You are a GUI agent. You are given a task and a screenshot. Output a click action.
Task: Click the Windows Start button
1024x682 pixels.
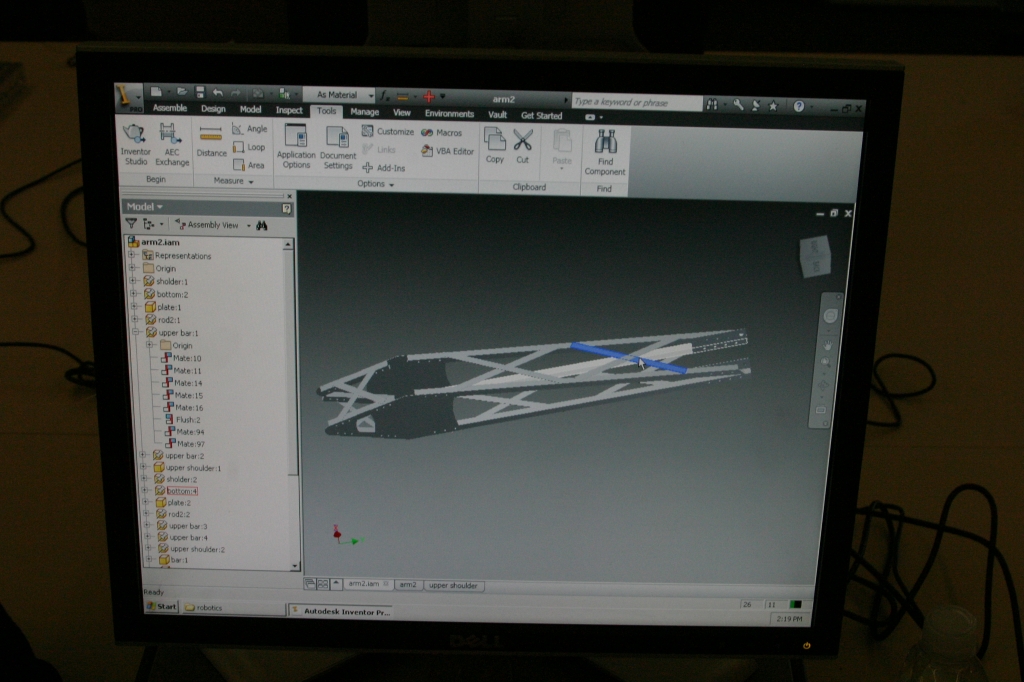tap(161, 606)
